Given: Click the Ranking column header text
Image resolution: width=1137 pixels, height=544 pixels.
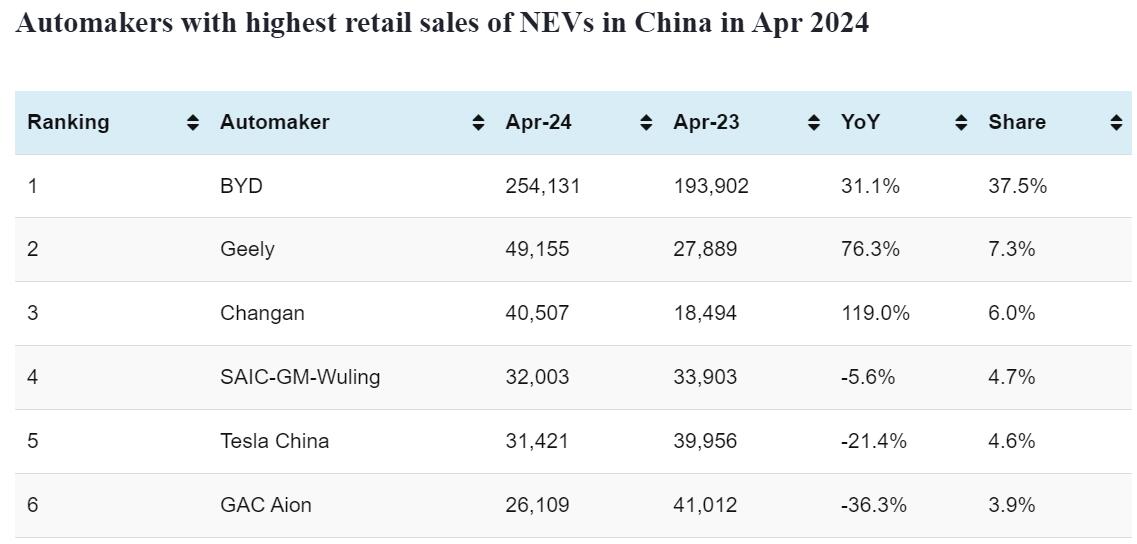Looking at the screenshot, I should point(68,122).
